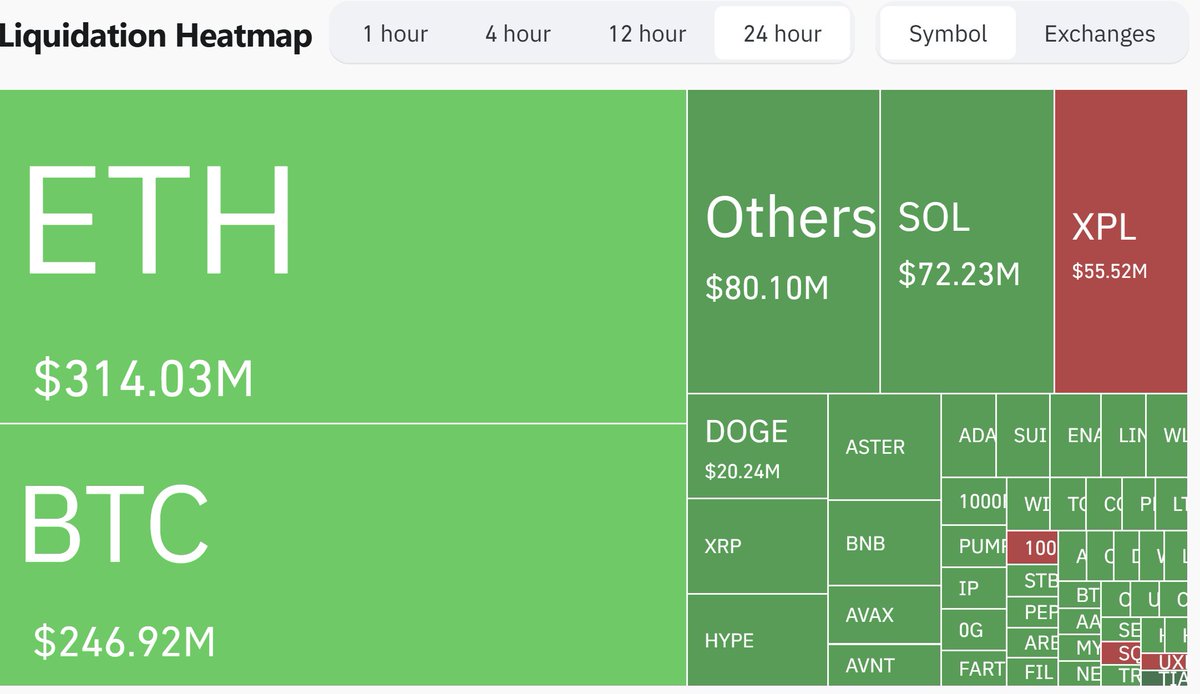Select the red UX tile

(1164, 662)
